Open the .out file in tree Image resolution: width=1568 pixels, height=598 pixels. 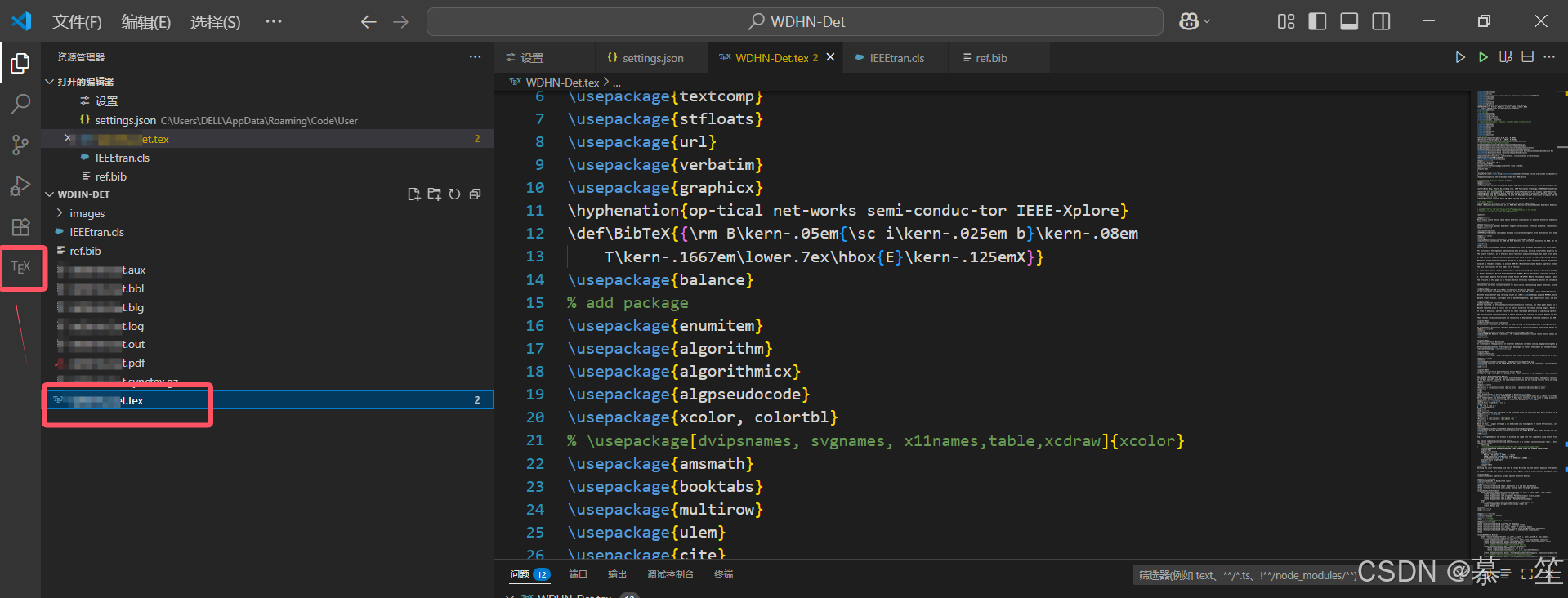coord(267,344)
